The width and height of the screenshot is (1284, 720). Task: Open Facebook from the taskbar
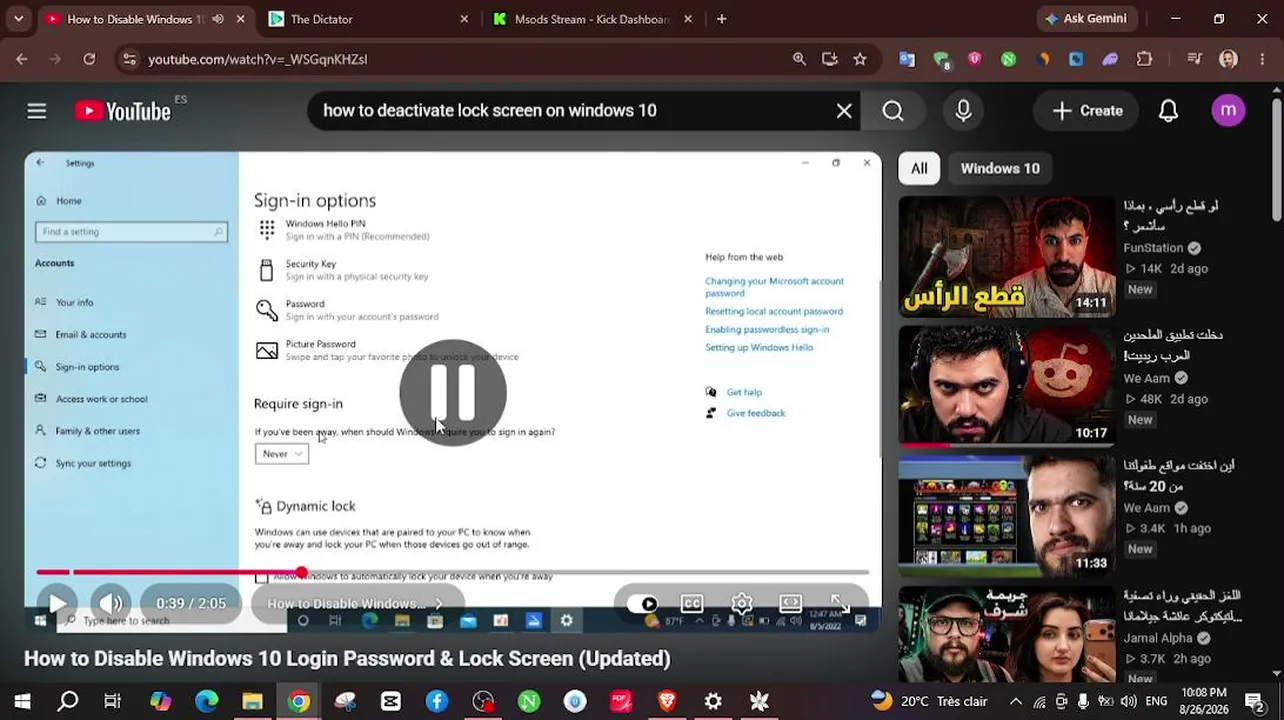click(x=437, y=701)
